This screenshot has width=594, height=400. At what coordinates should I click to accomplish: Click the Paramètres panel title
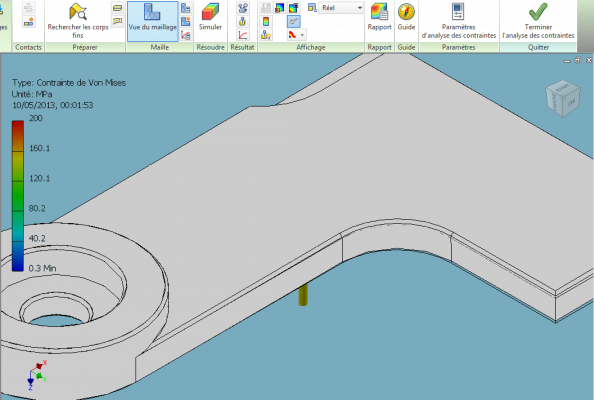tap(458, 47)
